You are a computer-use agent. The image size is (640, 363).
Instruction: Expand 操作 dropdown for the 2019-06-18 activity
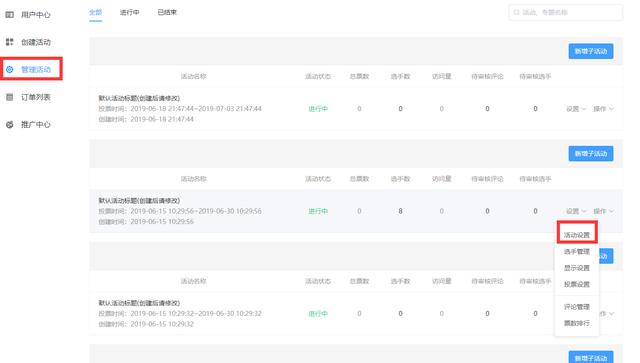click(x=604, y=109)
